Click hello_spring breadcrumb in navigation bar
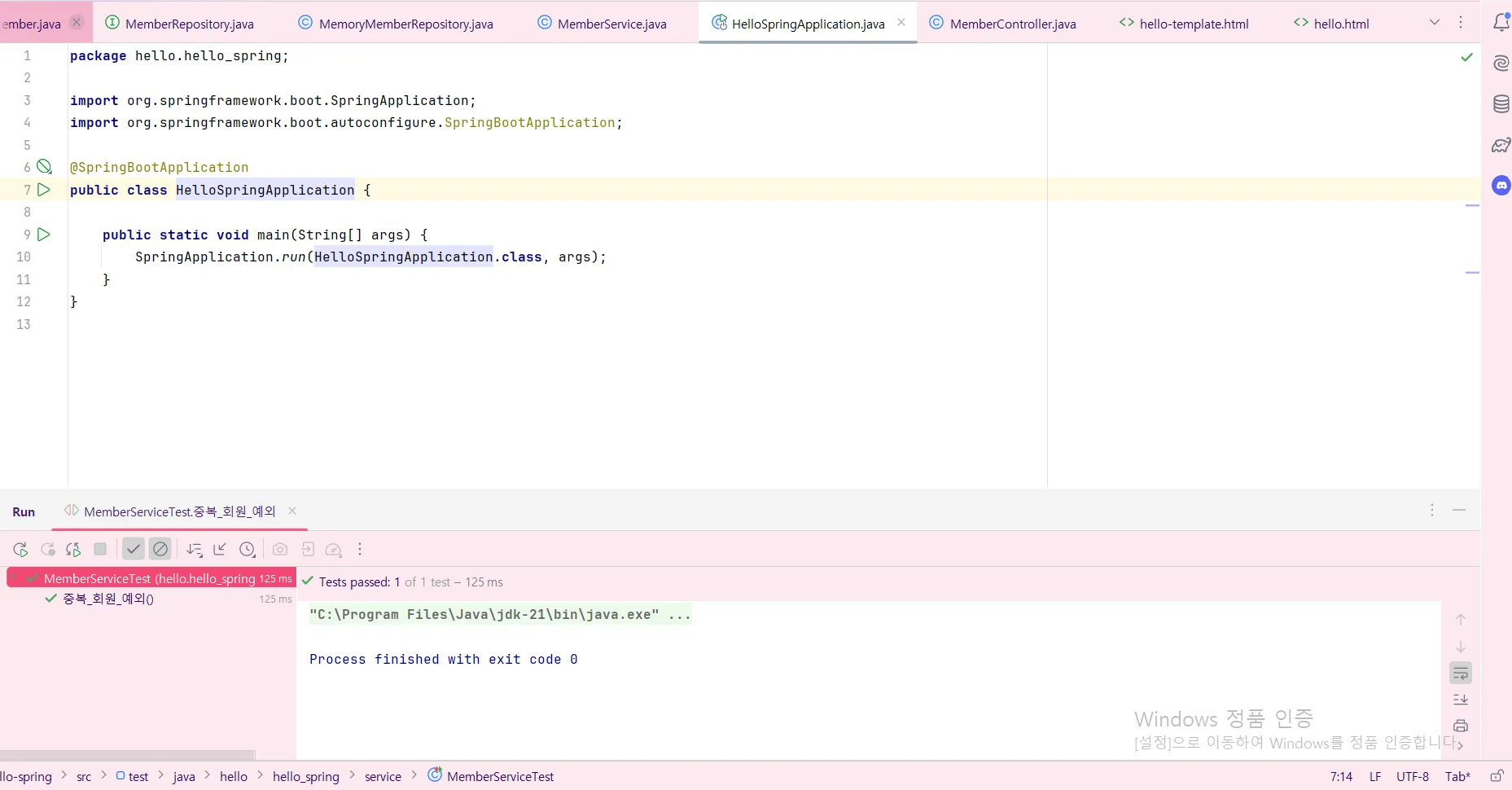 click(x=306, y=777)
